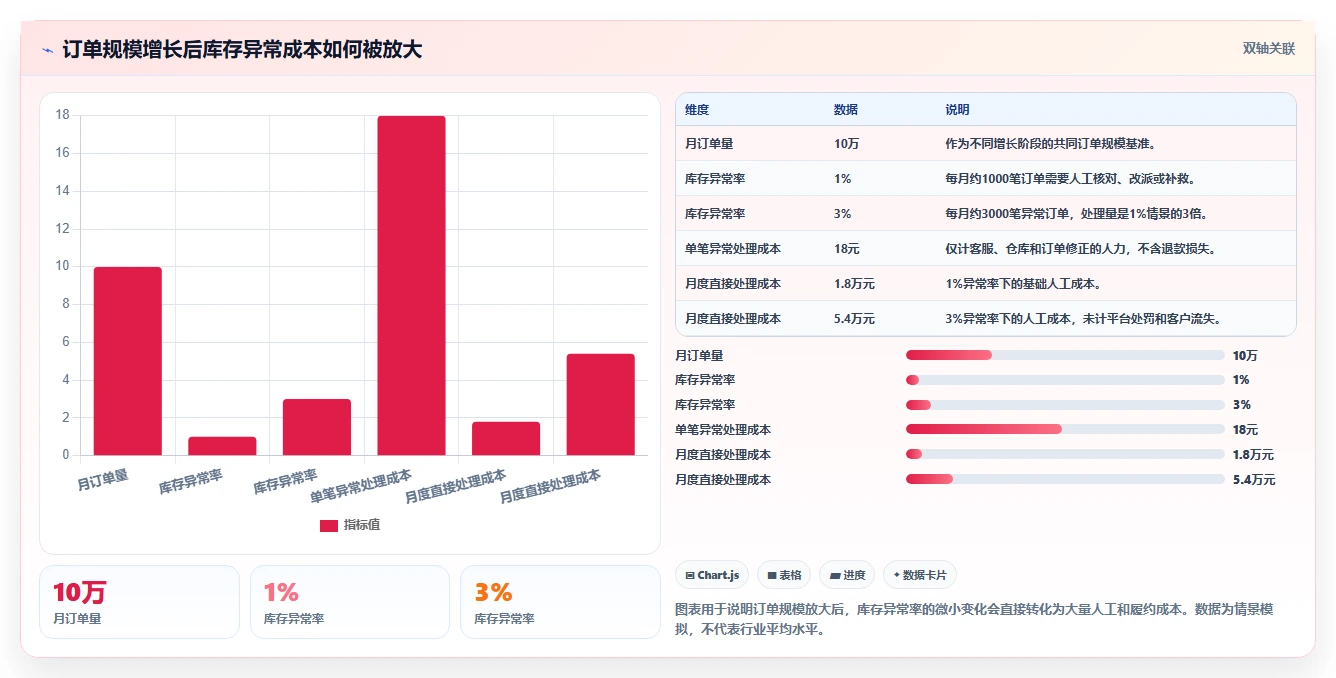Click the 月订单量 progress bar
Viewport: 1336px width, 678px height.
point(1065,355)
